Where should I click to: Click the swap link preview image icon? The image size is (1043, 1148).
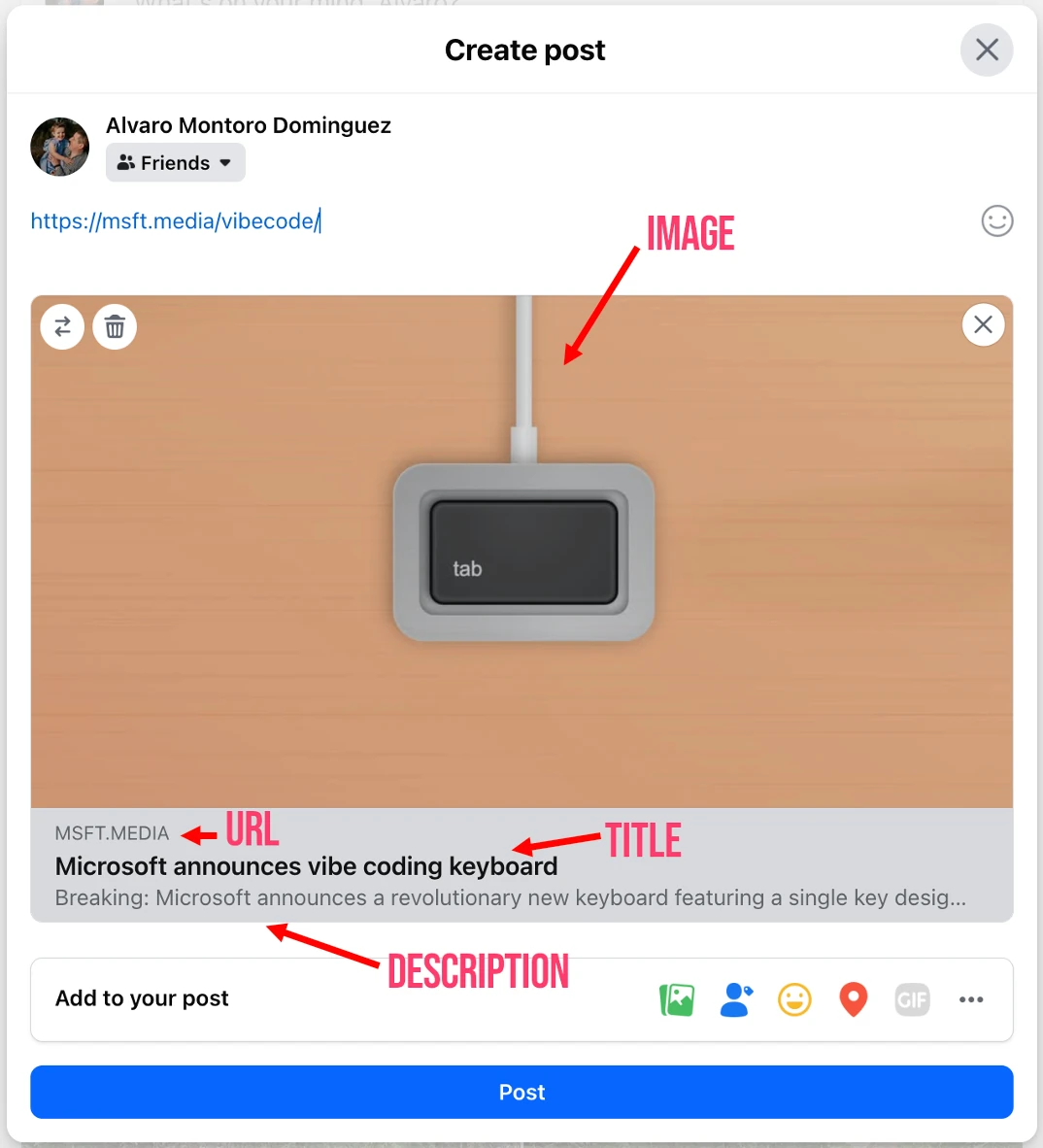coord(62,326)
